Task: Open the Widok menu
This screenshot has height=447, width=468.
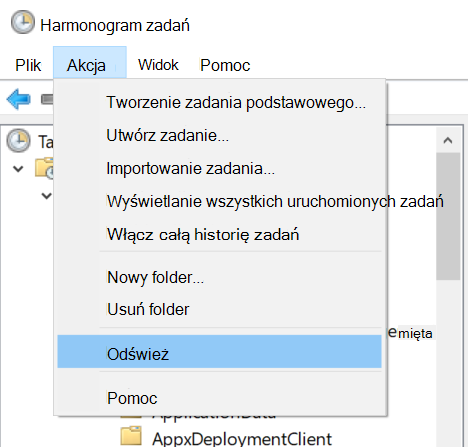Action: point(158,65)
